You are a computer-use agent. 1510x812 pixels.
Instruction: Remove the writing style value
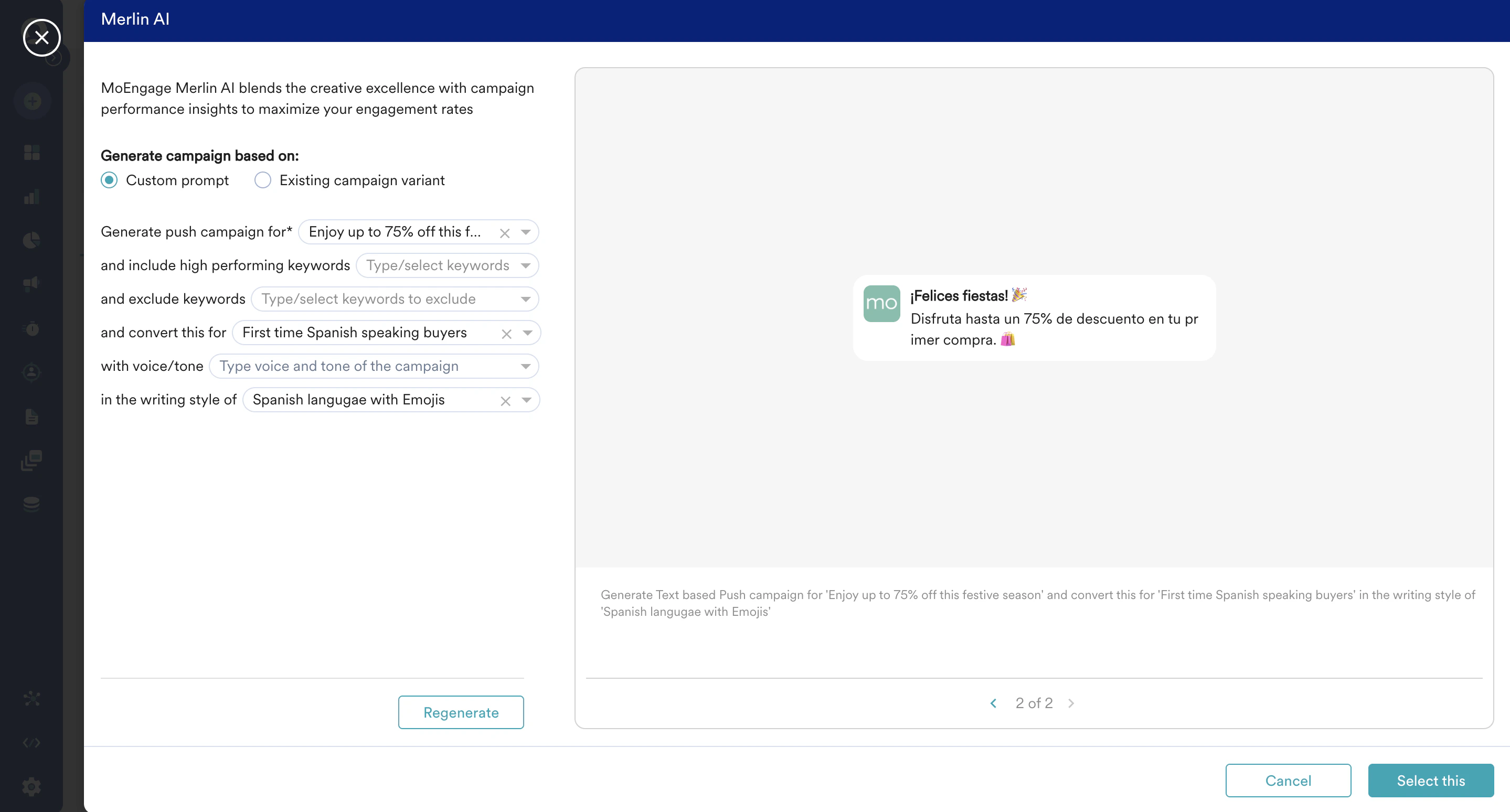505,401
